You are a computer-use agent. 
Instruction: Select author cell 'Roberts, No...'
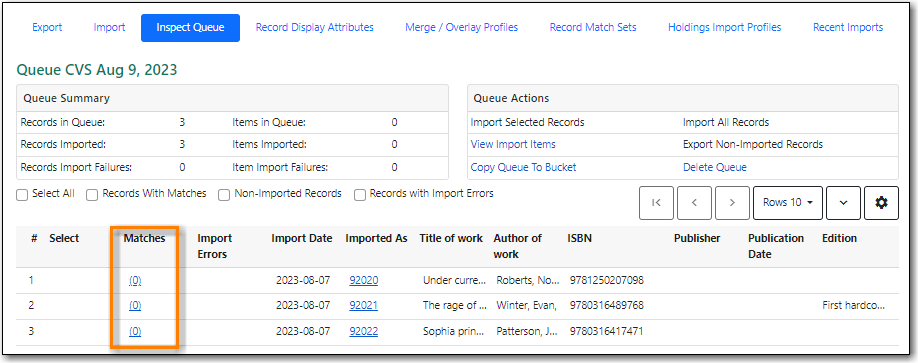pyautogui.click(x=528, y=280)
